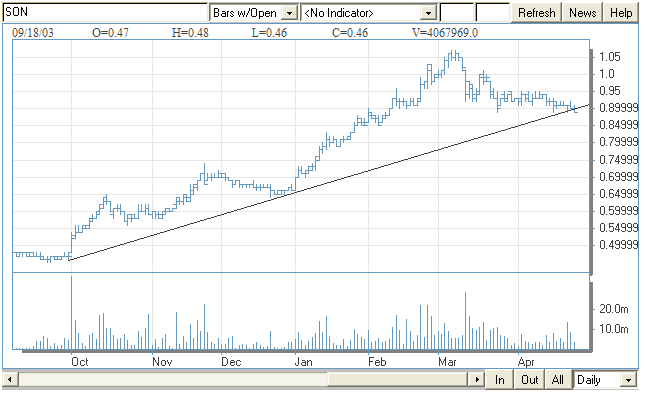Click the second empty parameter box before Refresh

pos(492,12)
